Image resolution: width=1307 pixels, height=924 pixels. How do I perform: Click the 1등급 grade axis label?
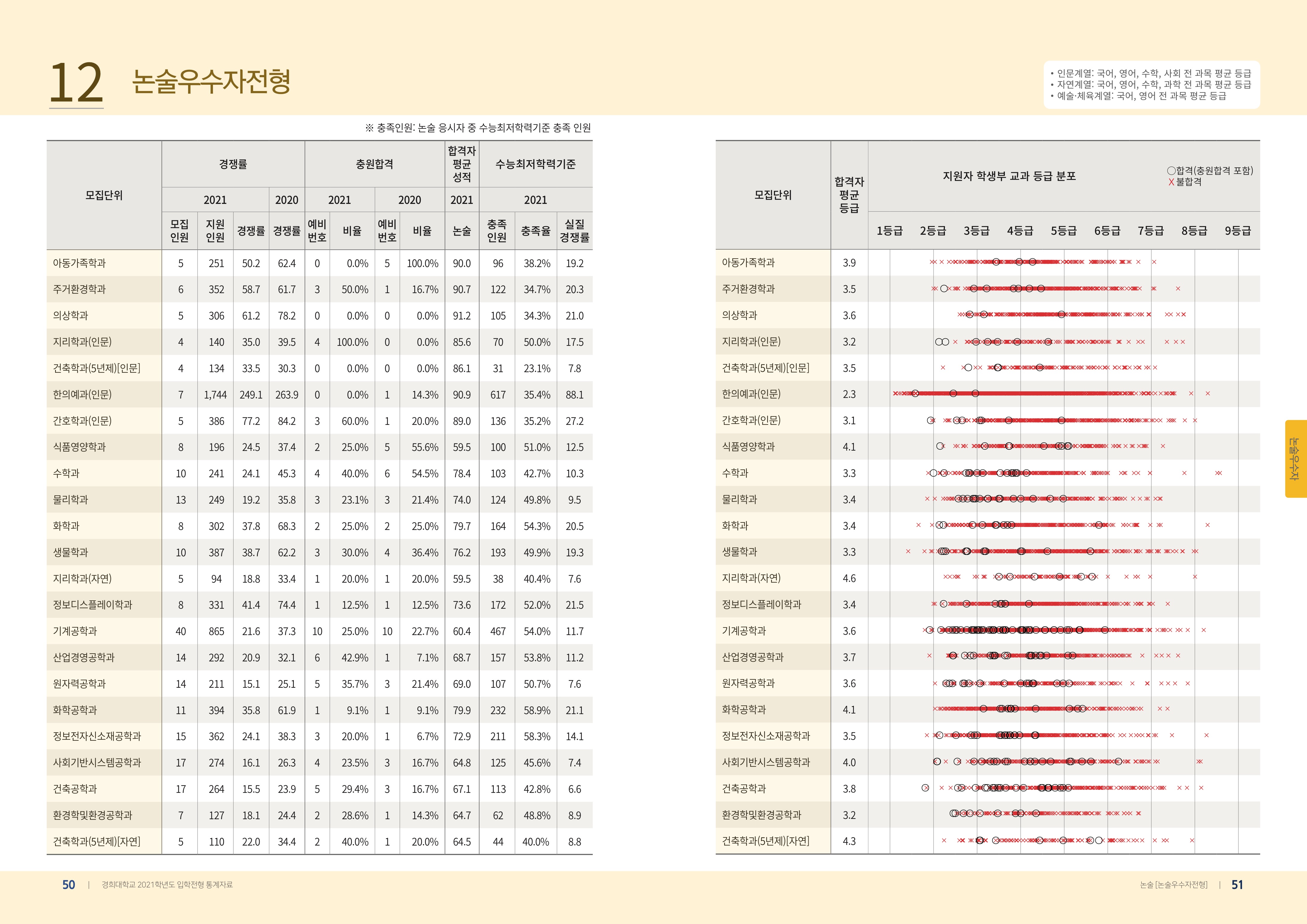tap(889, 231)
